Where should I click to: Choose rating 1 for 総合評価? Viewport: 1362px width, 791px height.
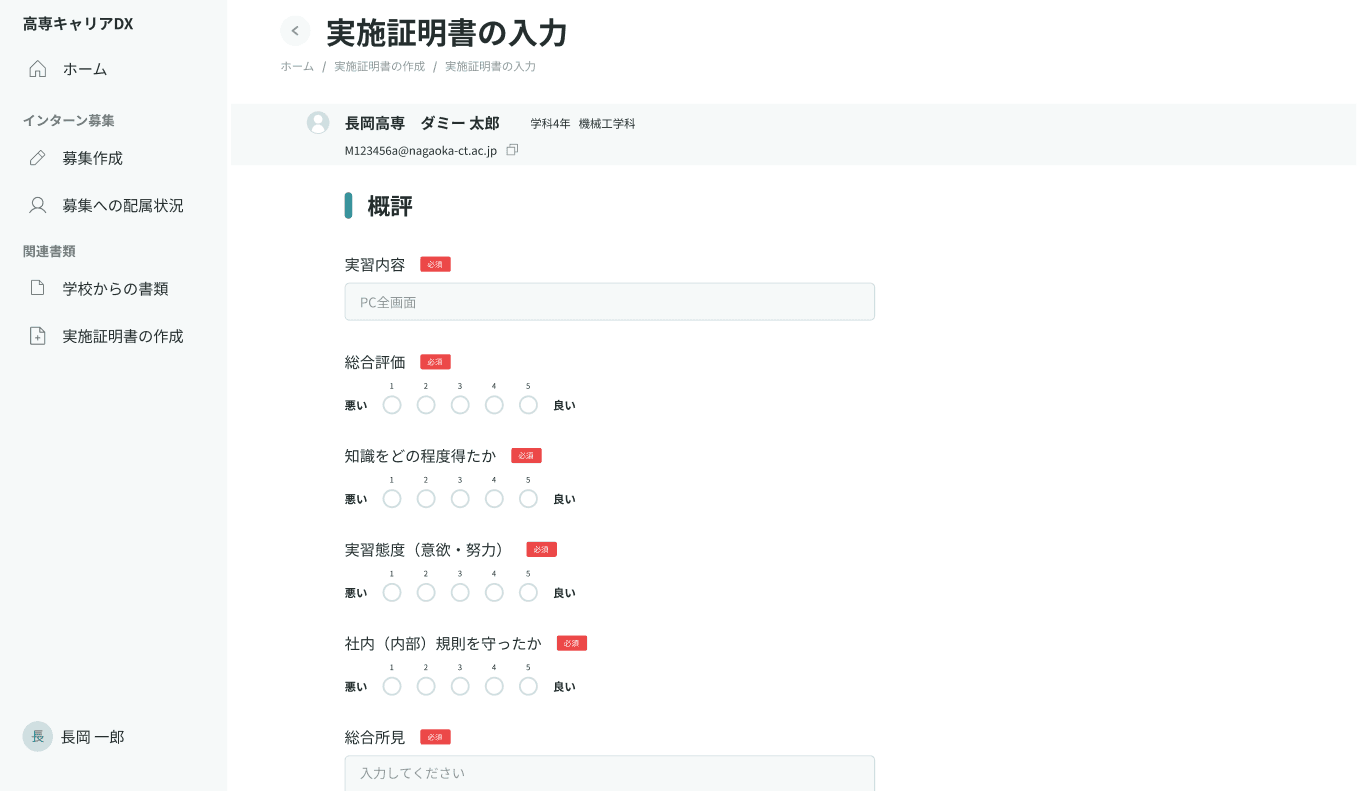(392, 405)
